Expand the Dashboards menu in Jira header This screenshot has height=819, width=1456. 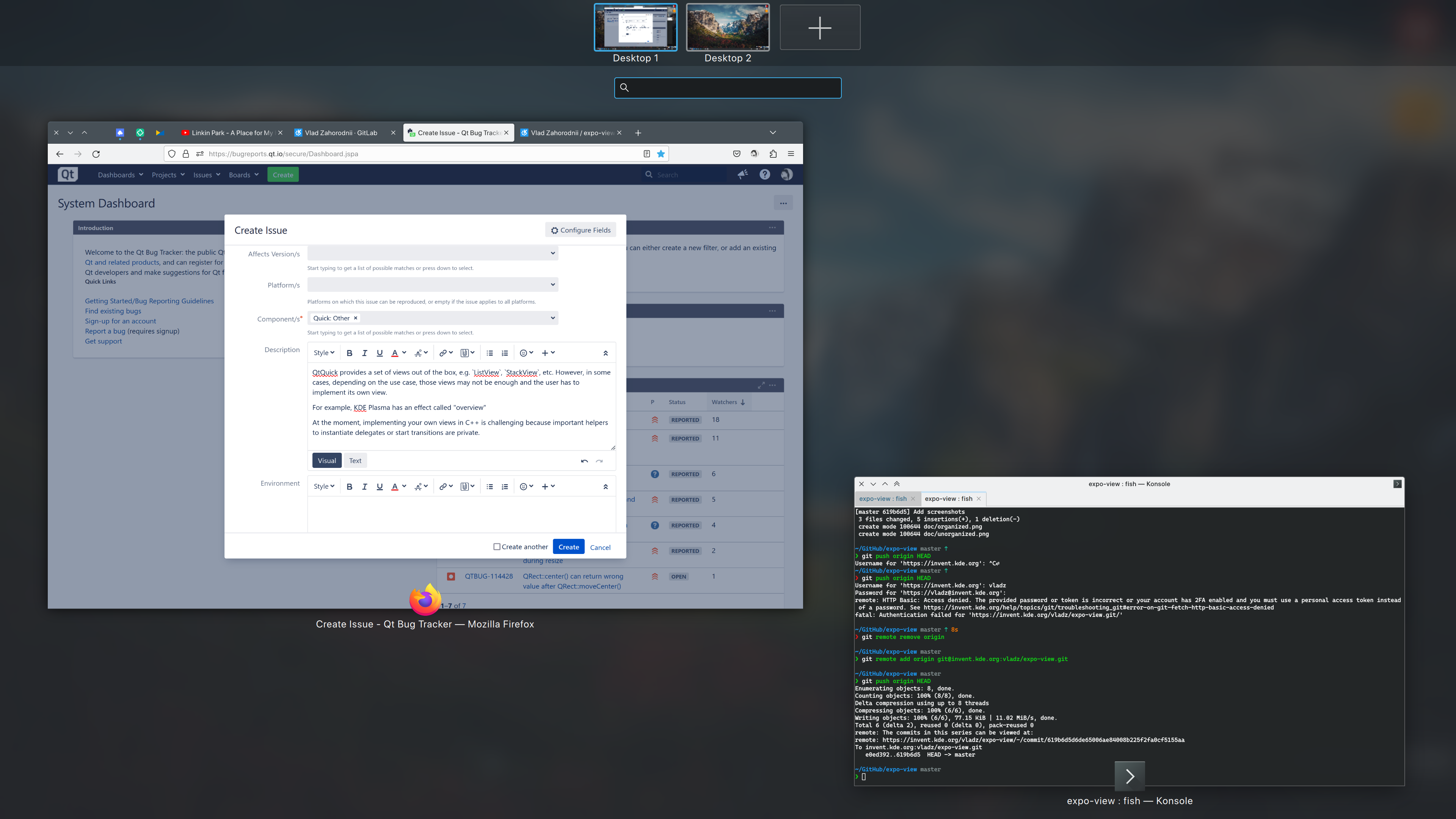coord(121,175)
